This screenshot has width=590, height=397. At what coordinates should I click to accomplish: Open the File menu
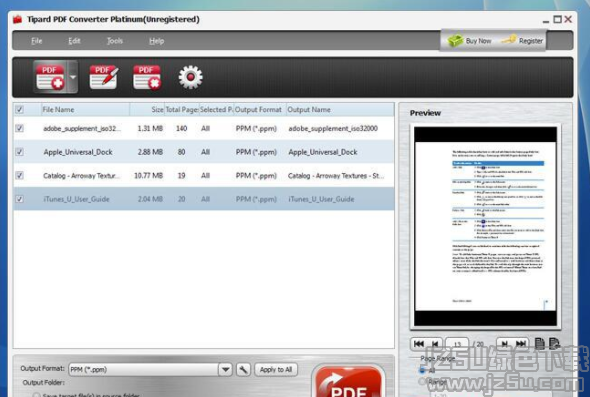click(x=36, y=41)
